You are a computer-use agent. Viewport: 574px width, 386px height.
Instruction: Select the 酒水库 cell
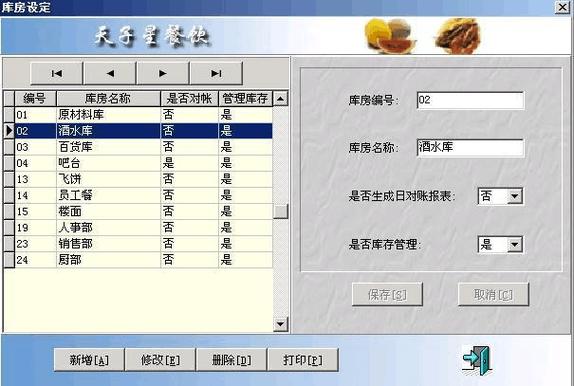point(108,131)
